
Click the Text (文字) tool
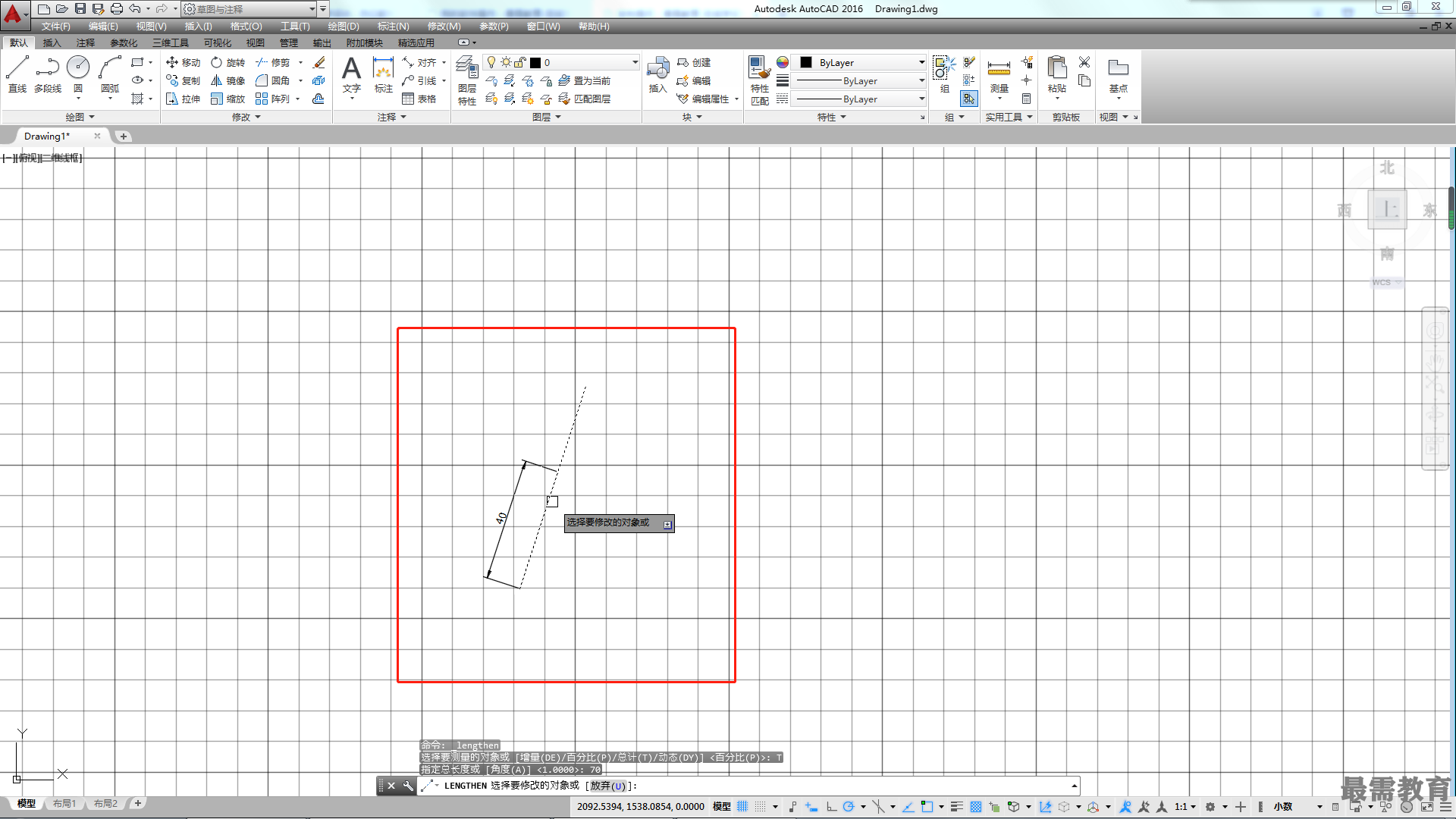(x=351, y=76)
